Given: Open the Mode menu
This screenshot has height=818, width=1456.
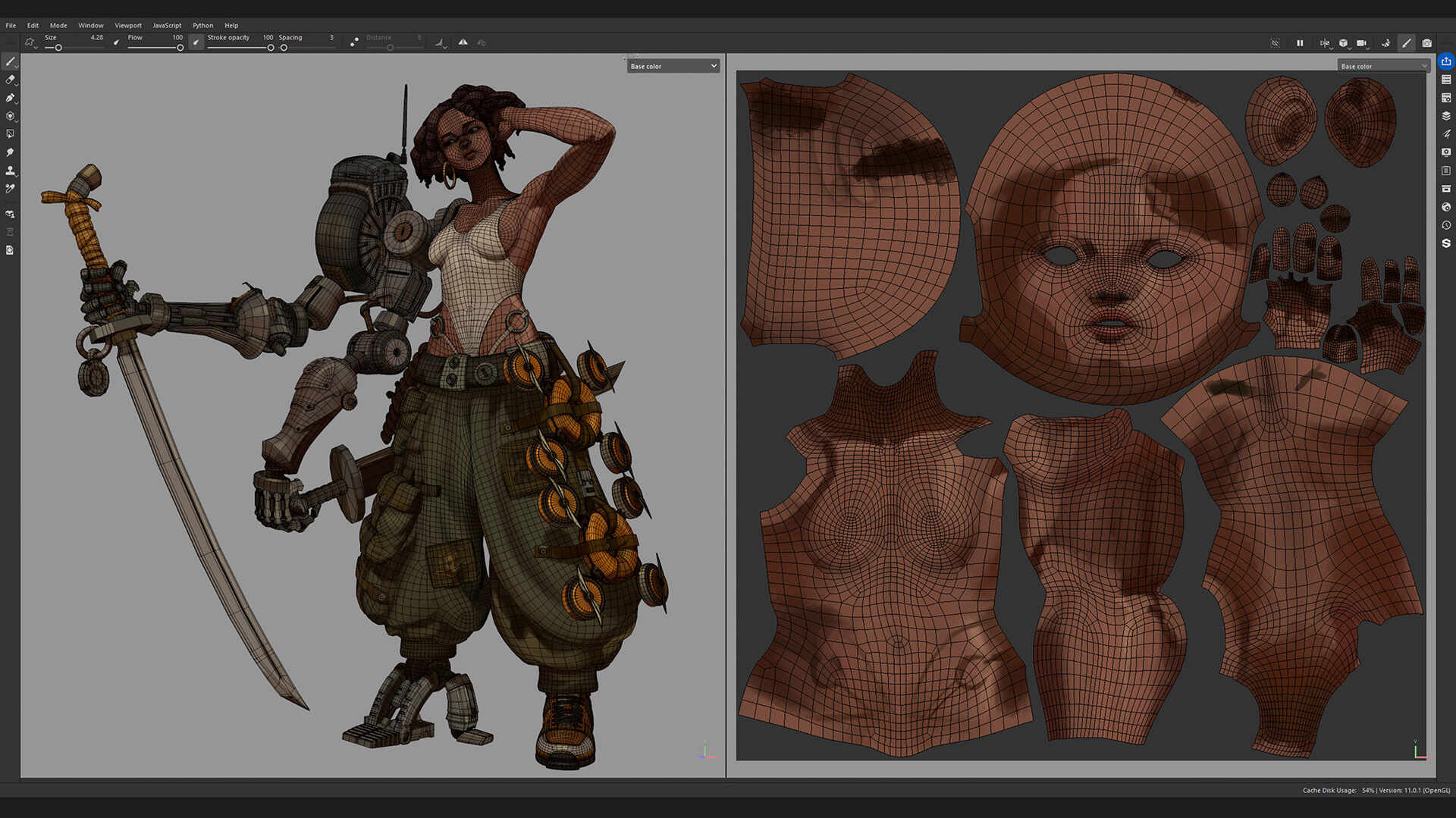Looking at the screenshot, I should (58, 25).
